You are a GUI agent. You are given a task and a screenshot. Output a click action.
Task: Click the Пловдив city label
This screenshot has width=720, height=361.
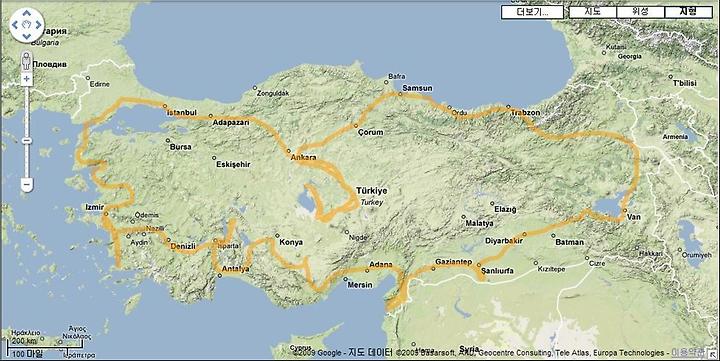[50, 64]
